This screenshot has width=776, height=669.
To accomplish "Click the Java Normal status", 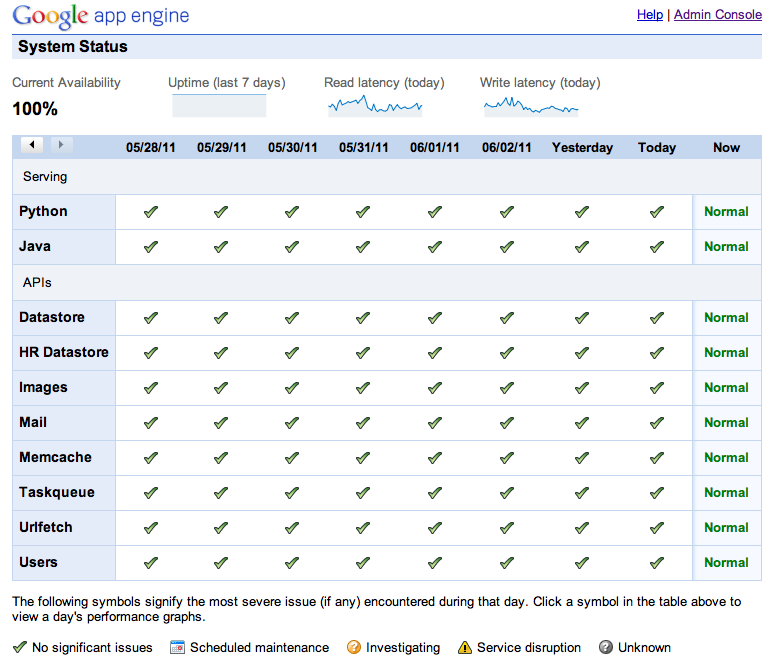I will pyautogui.click(x=726, y=246).
